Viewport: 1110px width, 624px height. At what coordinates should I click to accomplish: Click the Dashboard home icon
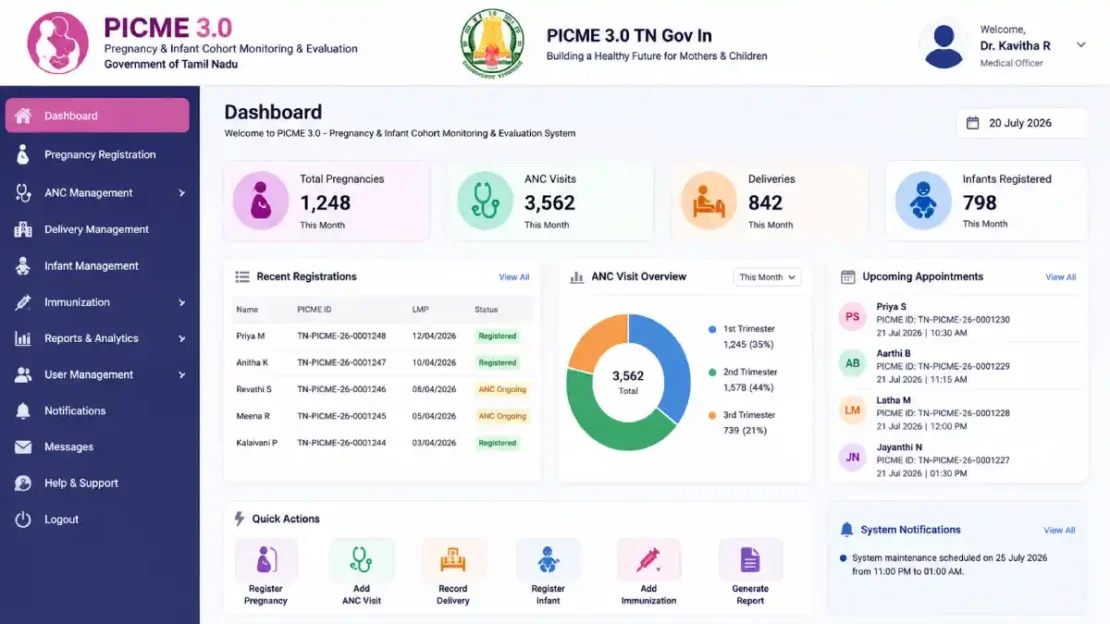tap(23, 115)
